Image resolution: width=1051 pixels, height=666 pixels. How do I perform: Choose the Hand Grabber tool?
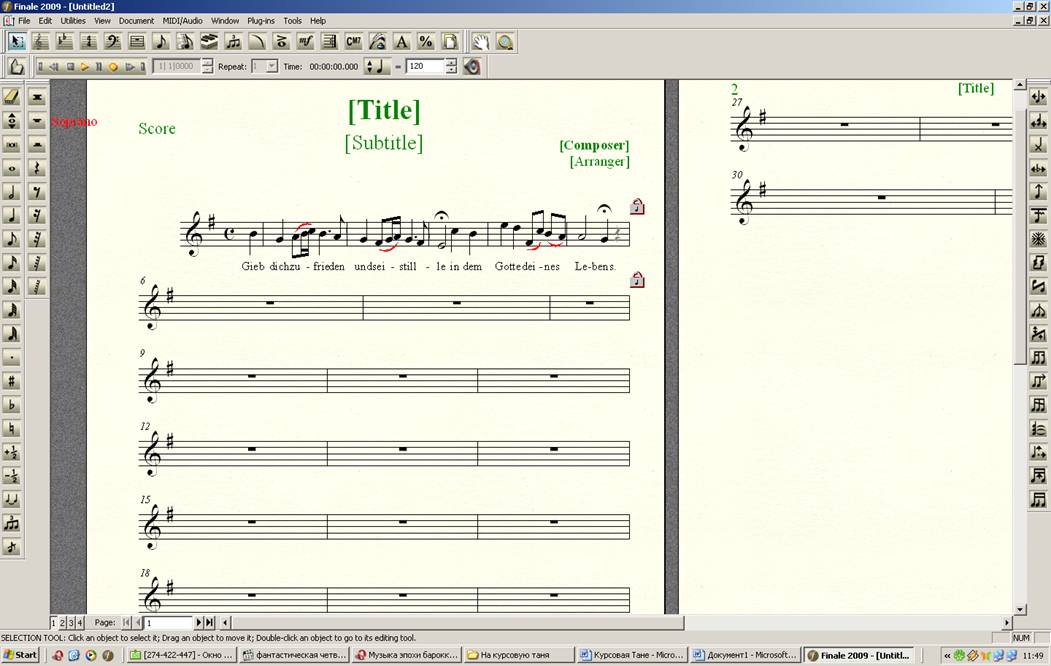point(481,41)
